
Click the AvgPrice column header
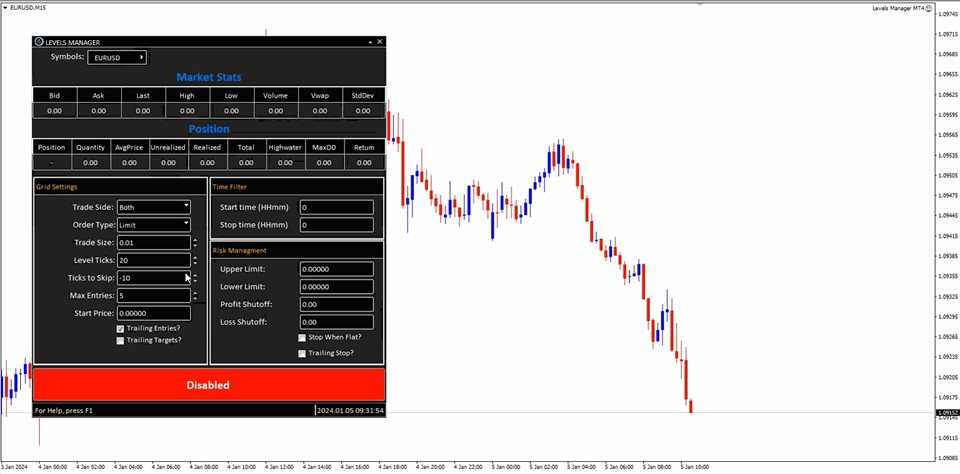tap(129, 148)
